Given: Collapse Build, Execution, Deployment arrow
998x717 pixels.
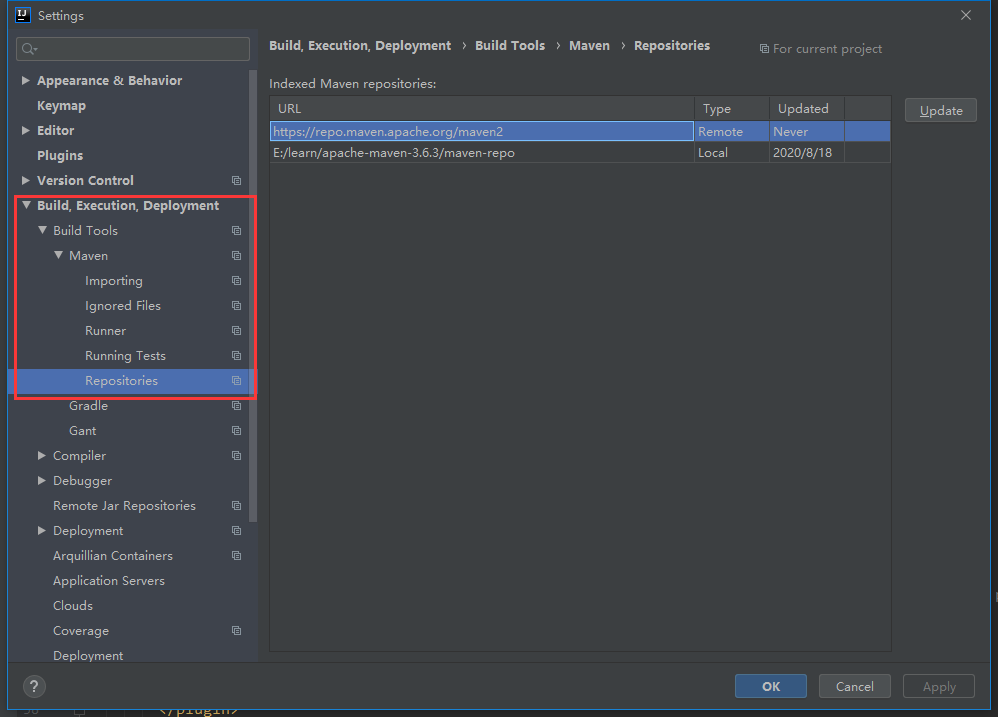Looking at the screenshot, I should pyautogui.click(x=26, y=205).
